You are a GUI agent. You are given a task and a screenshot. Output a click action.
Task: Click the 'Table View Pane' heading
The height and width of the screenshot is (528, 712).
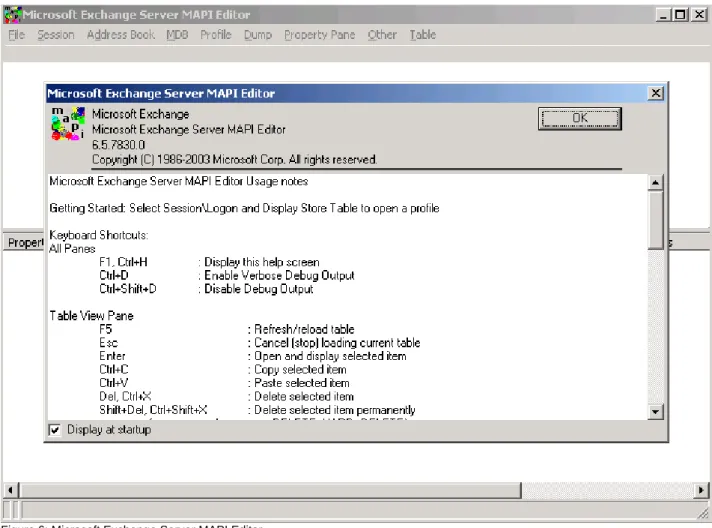coord(91,316)
